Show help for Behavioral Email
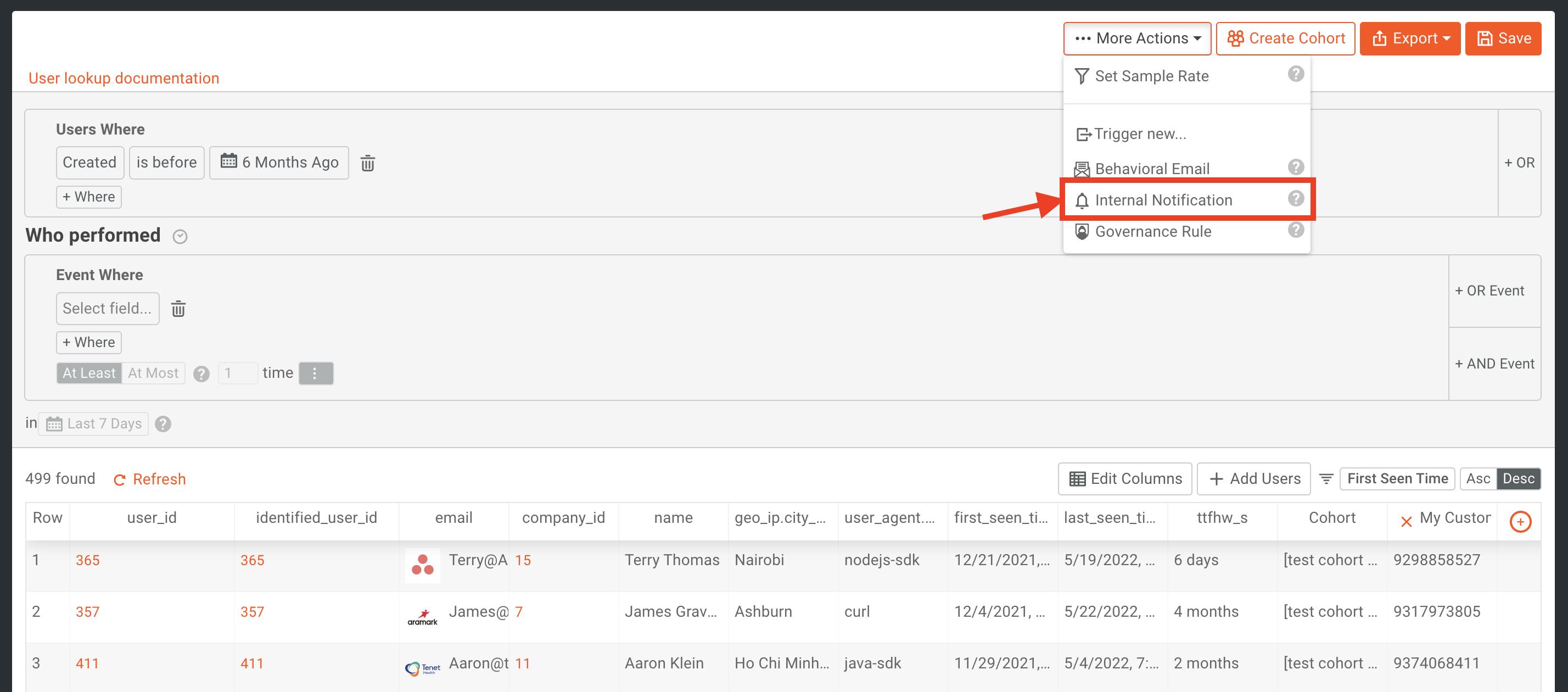The height and width of the screenshot is (692, 1568). 1295,166
